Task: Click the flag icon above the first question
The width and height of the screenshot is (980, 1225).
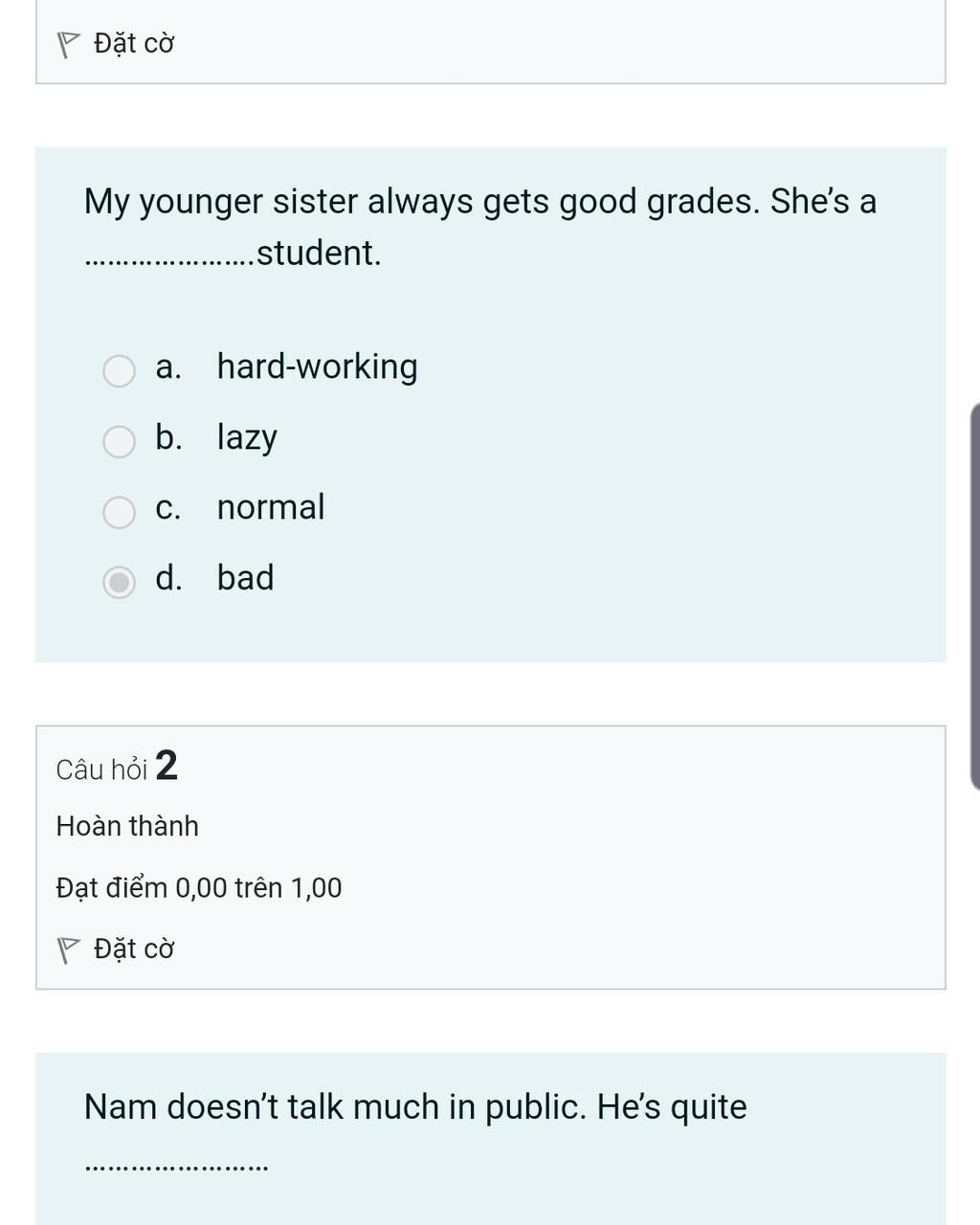Action: 68,45
